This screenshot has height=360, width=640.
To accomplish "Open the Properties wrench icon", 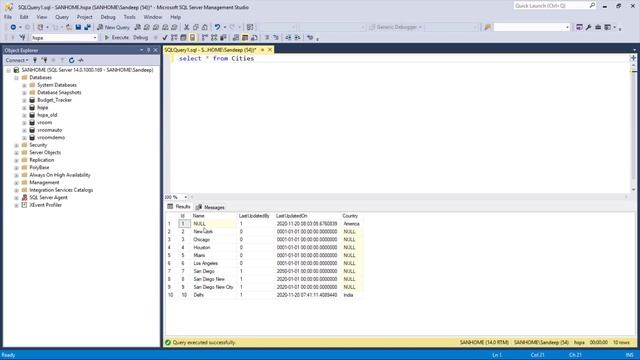I will point(589,27).
